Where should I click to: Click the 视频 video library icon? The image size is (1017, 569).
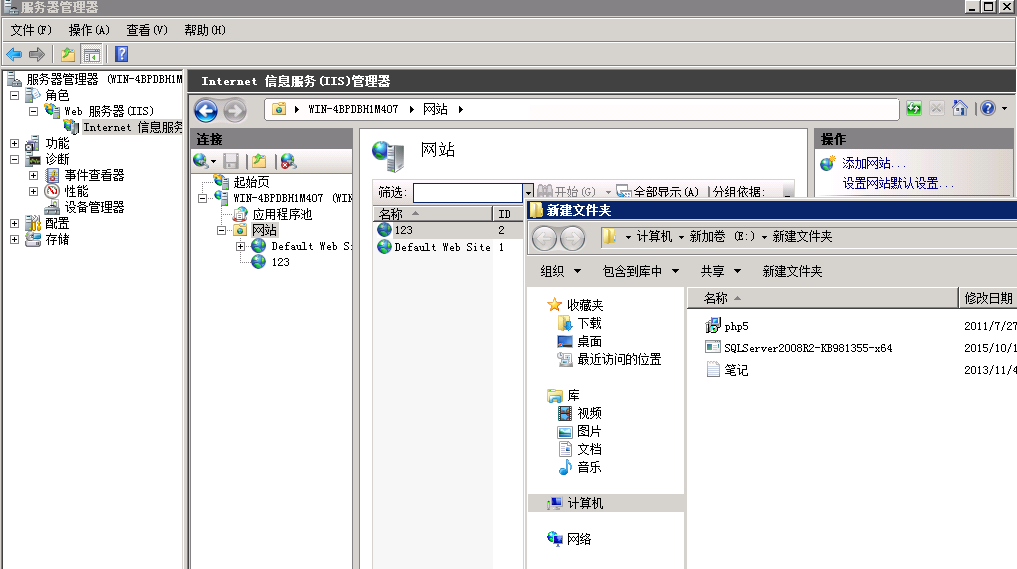pos(566,413)
